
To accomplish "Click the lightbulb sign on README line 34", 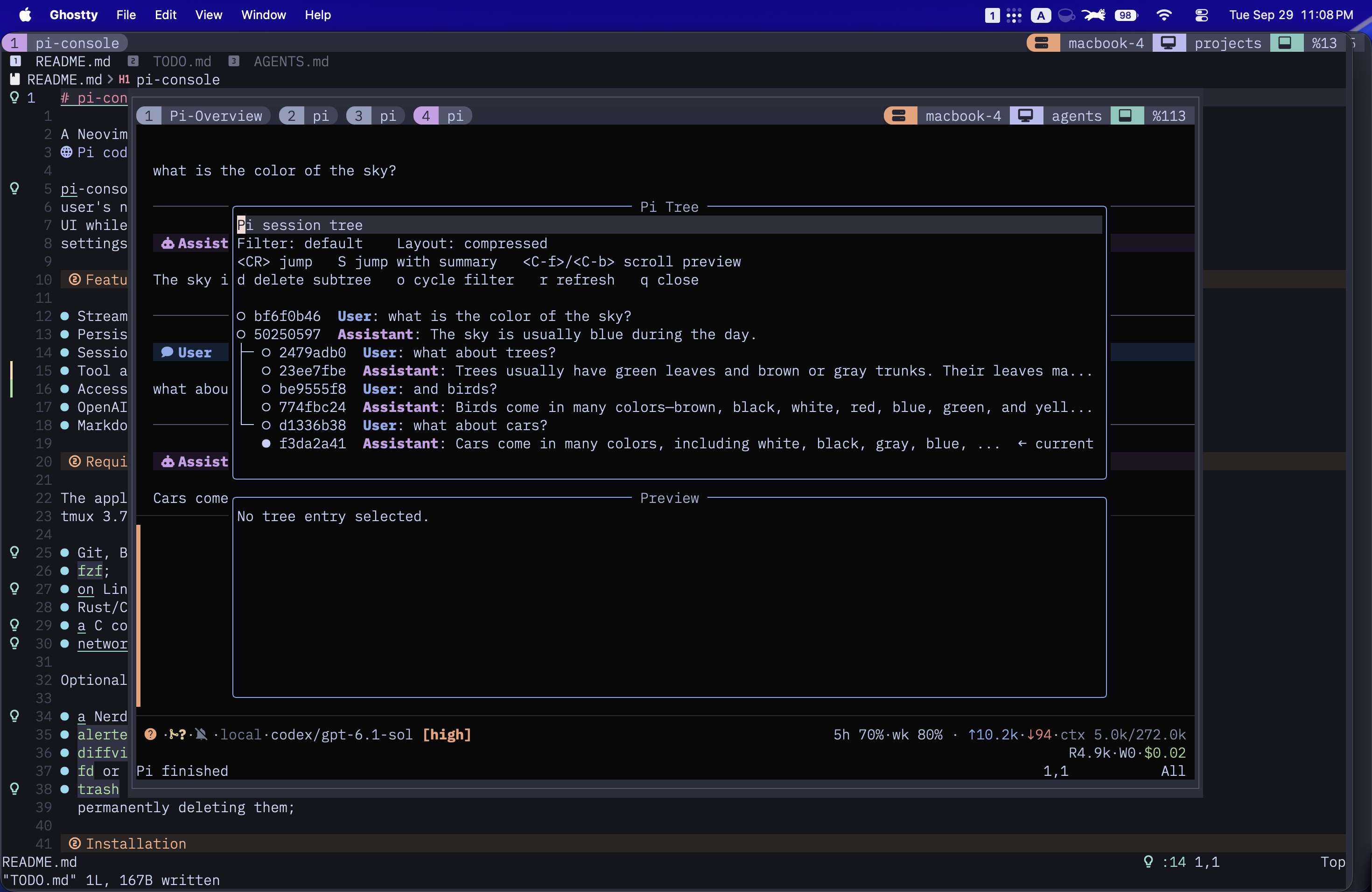I will [x=14, y=716].
